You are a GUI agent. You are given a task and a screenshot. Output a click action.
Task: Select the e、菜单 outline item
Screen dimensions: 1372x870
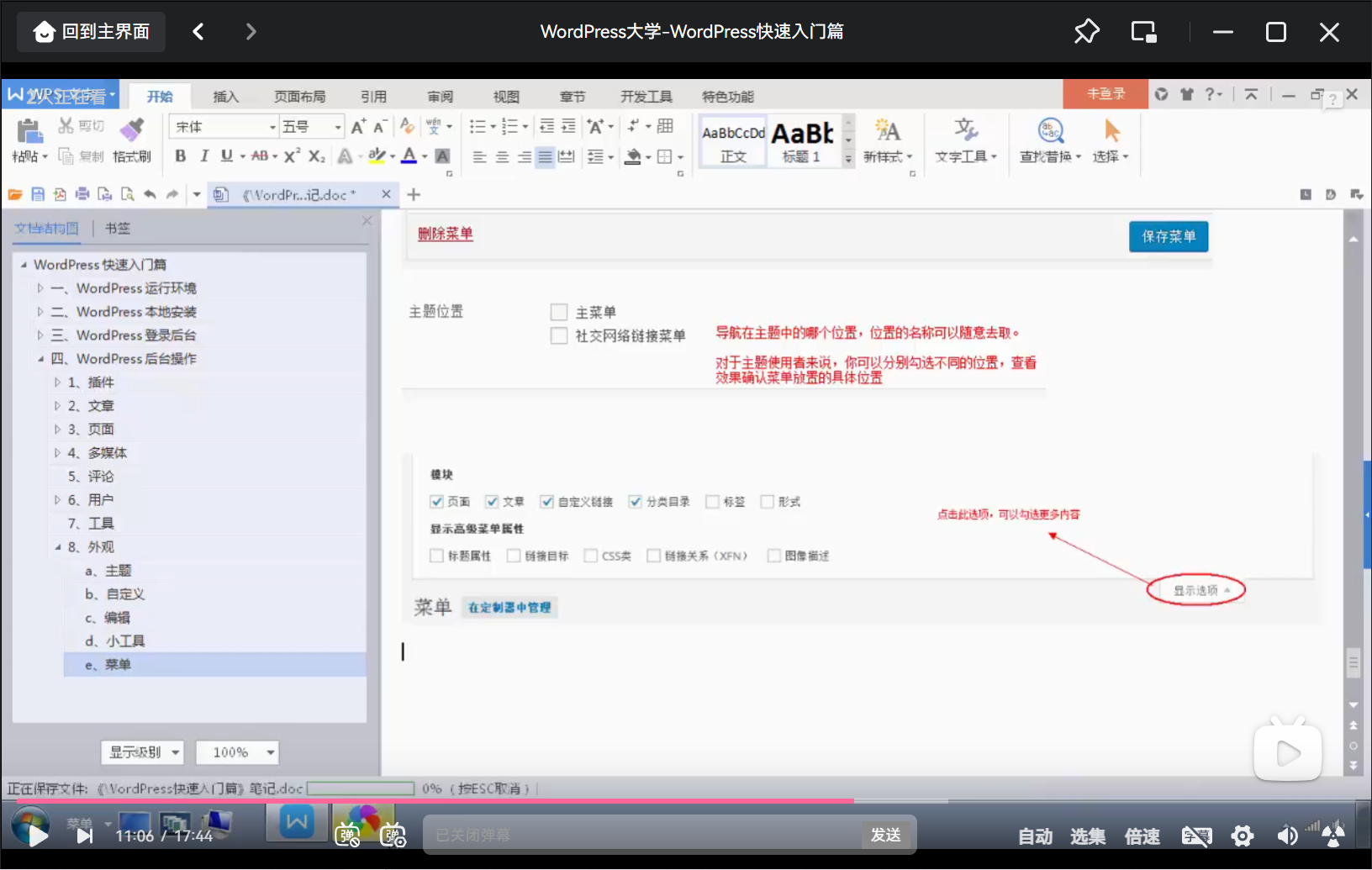point(214,665)
